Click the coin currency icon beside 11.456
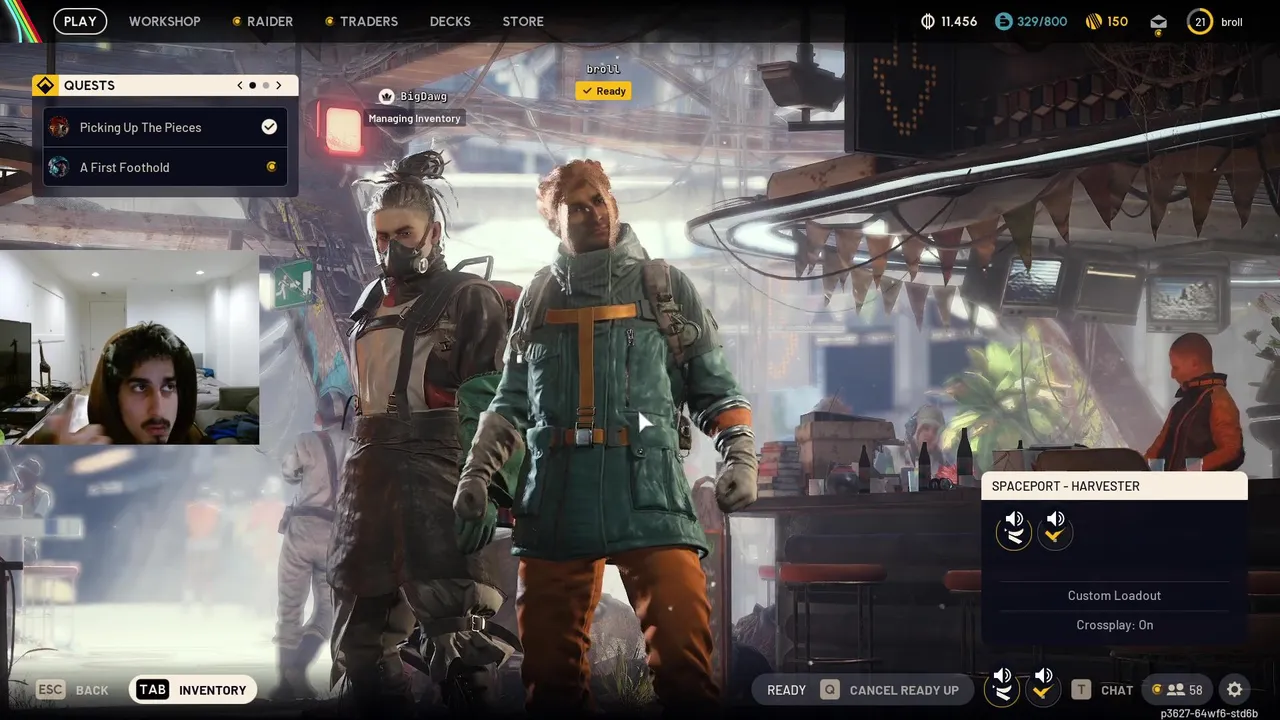This screenshot has width=1280, height=720. pyautogui.click(x=927, y=21)
